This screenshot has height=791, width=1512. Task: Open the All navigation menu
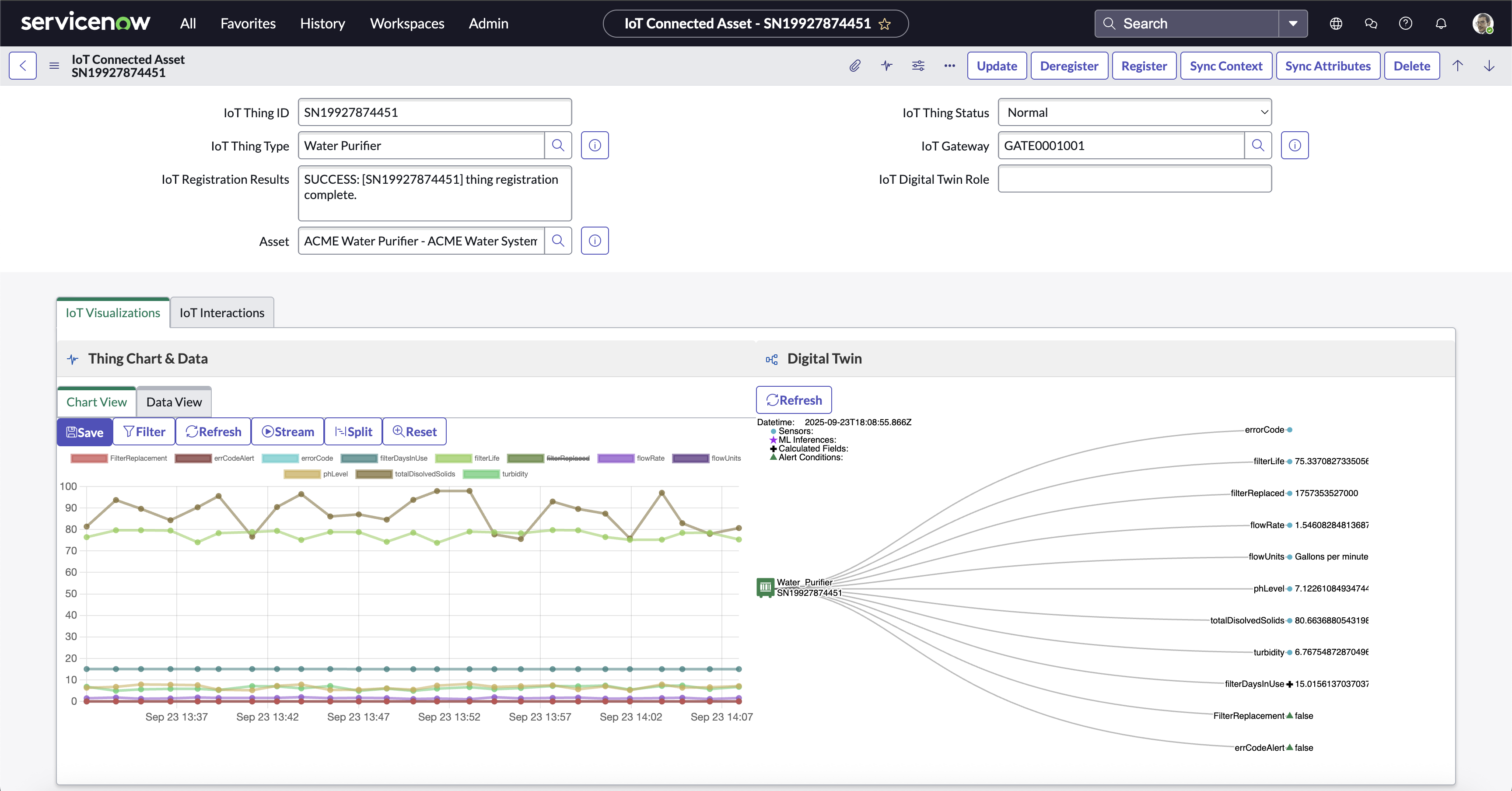coord(188,24)
